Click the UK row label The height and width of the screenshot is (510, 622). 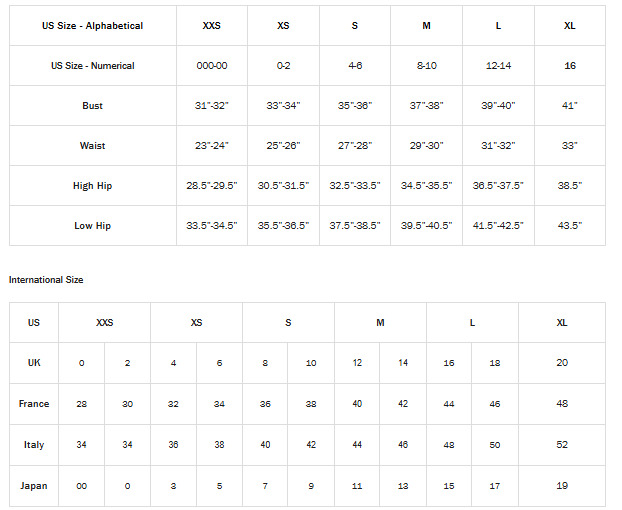(x=34, y=363)
